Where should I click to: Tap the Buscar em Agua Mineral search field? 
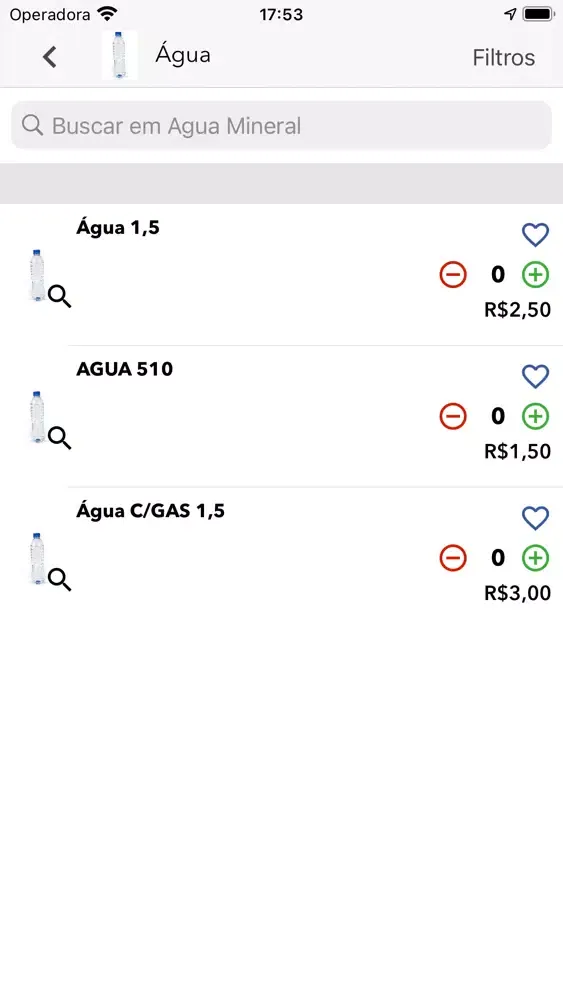(281, 126)
